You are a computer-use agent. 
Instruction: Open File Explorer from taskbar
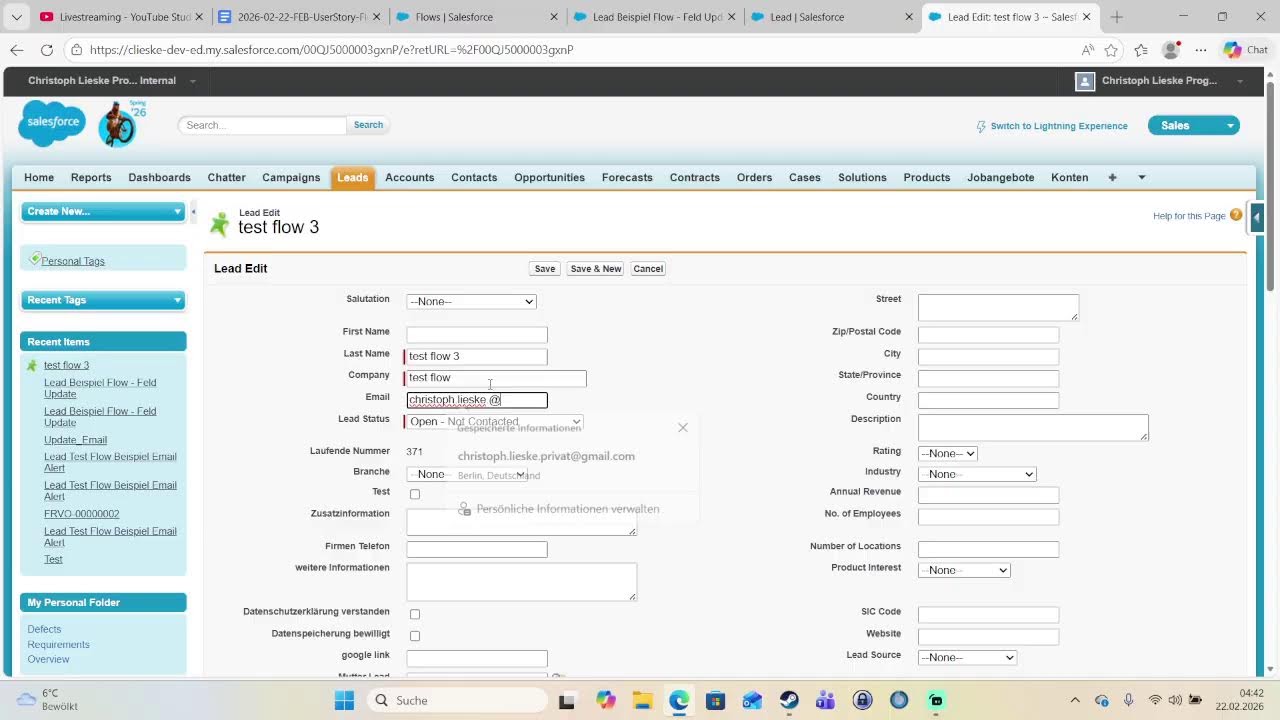point(642,700)
